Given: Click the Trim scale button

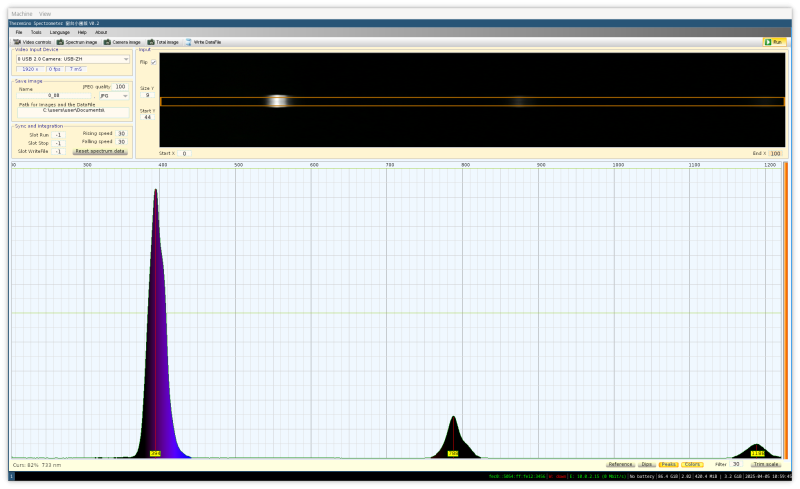Looking at the screenshot, I should click(x=766, y=464).
